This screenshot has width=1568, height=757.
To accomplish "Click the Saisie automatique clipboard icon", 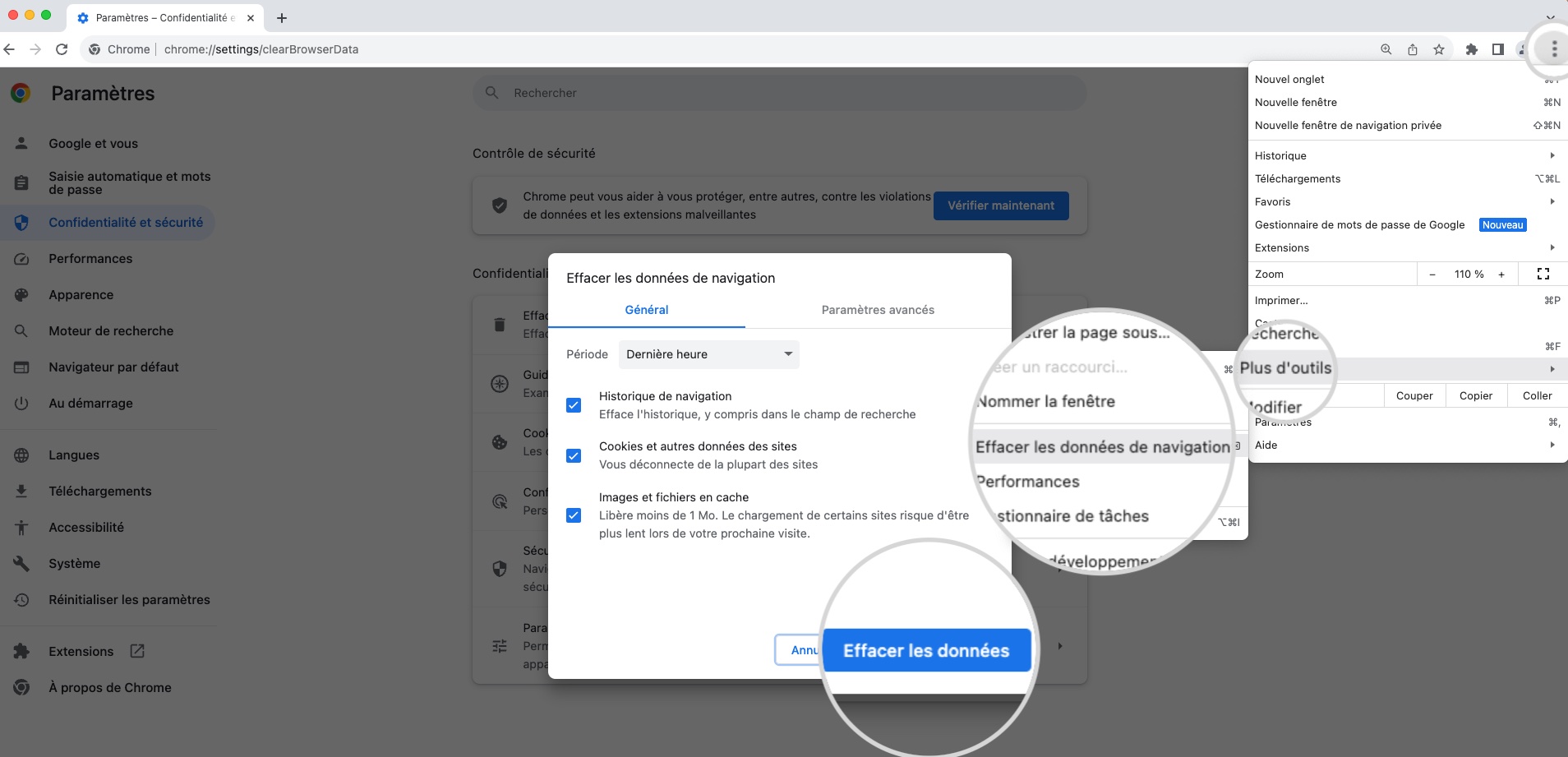I will point(22,182).
